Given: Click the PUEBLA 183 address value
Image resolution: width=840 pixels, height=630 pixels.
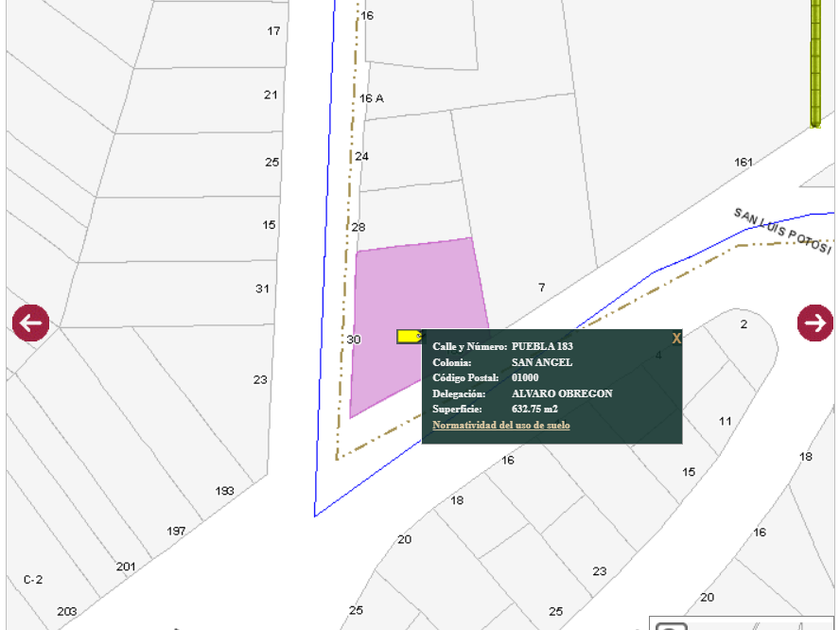Looking at the screenshot, I should tap(542, 347).
